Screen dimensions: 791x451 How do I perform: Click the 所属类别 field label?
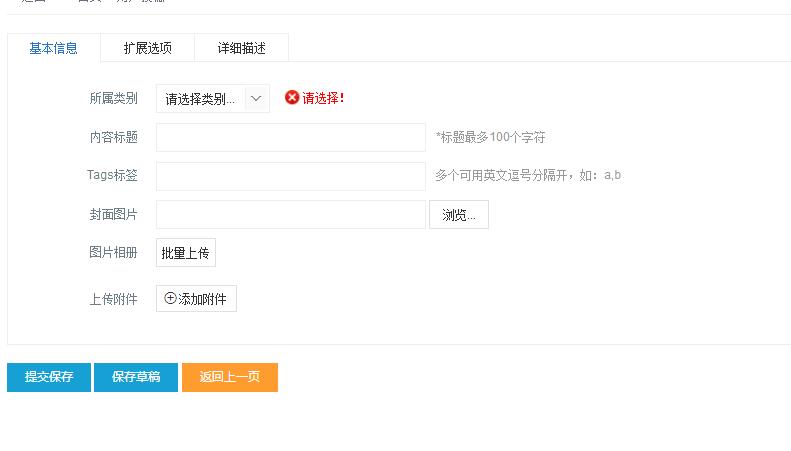114,98
